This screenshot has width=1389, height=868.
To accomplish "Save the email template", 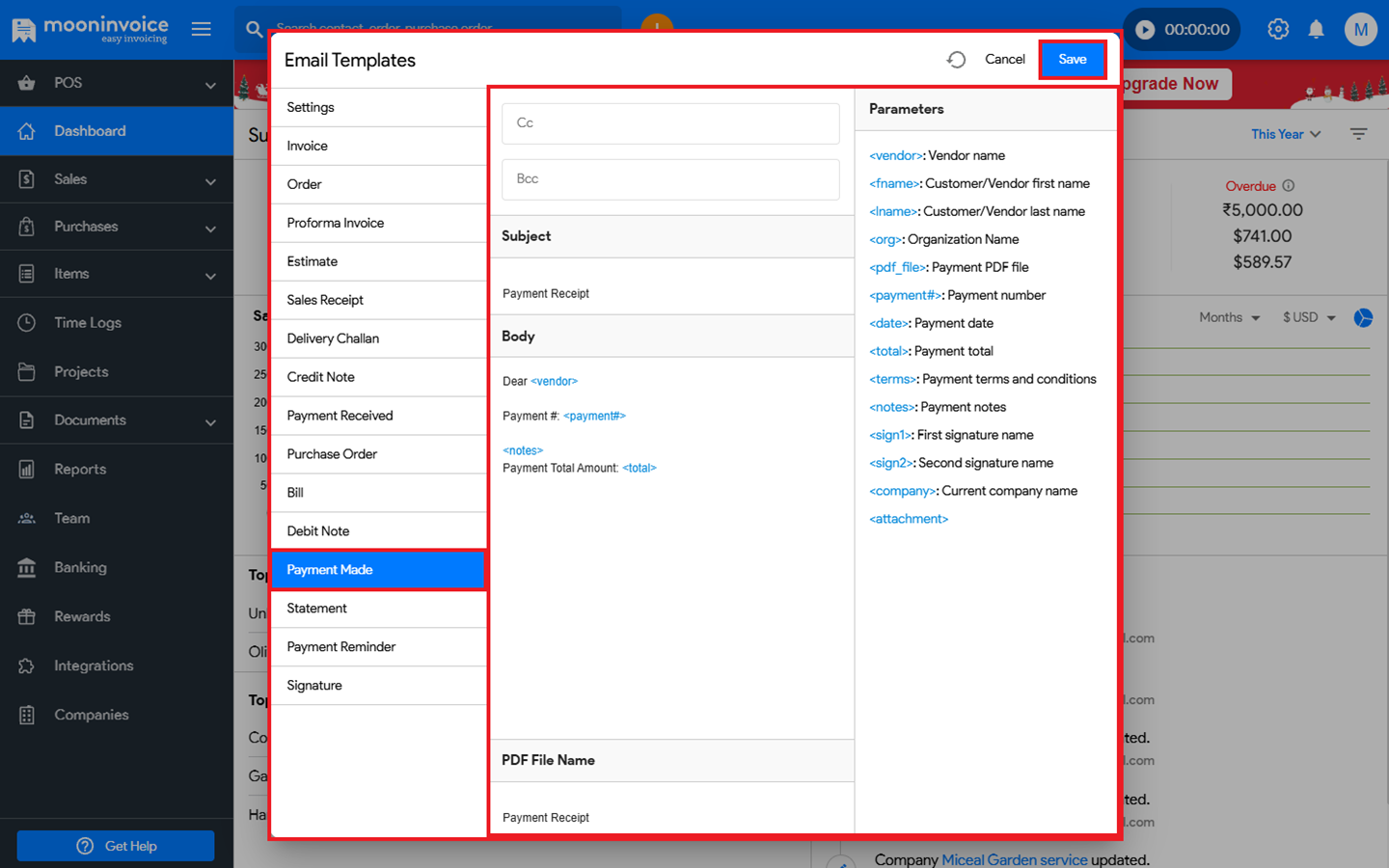I will click(1072, 60).
